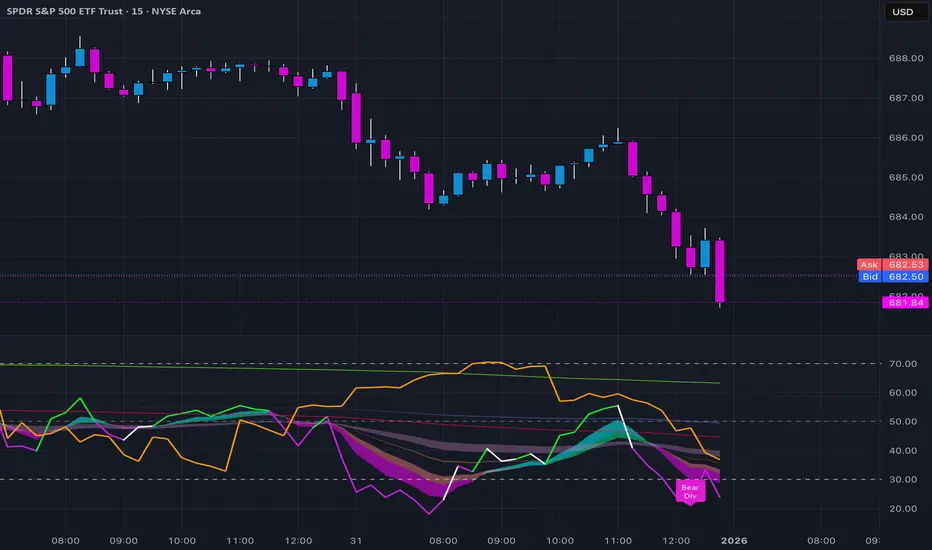This screenshot has width=932, height=550.
Task: Click the Ask 682.53 price label
Action: [892, 265]
